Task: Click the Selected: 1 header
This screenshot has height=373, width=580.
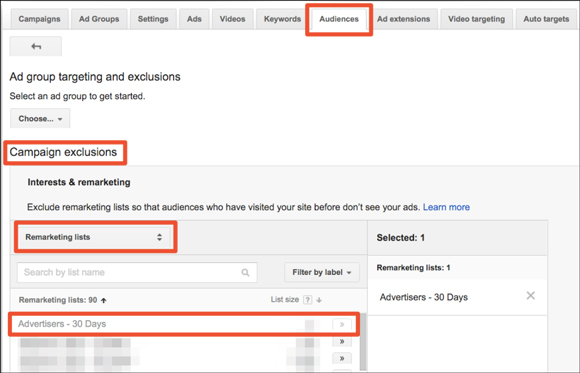Action: (401, 238)
